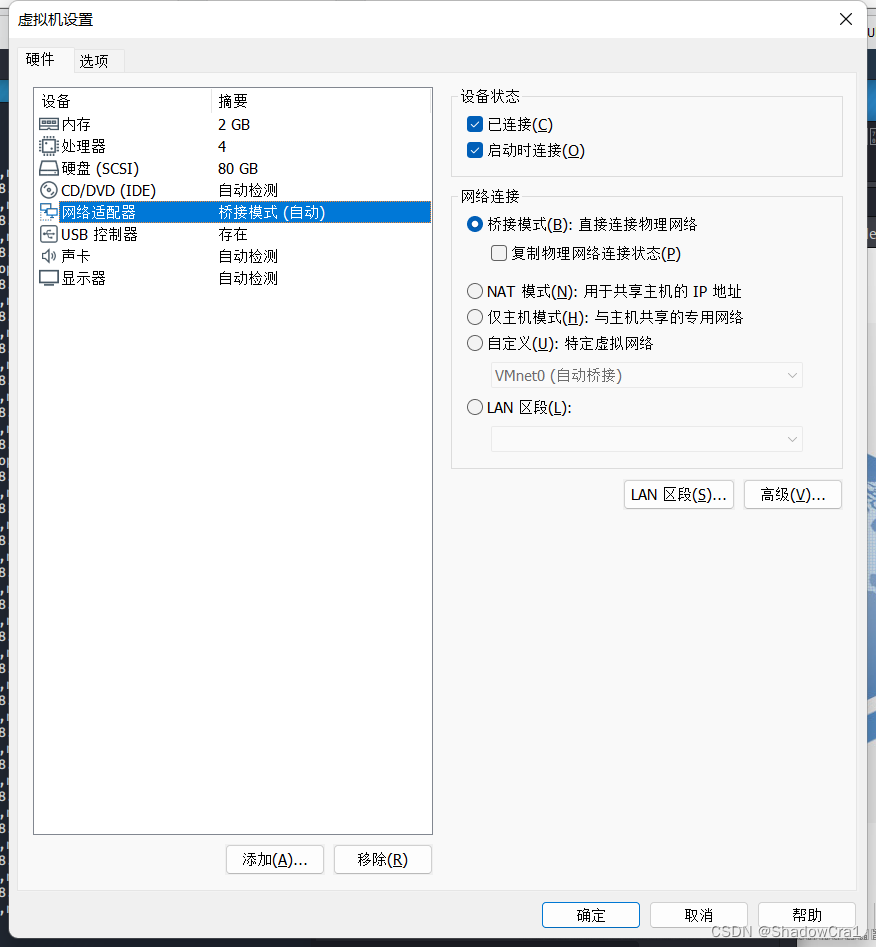876x947 pixels.
Task: Click the CD/DVD (IDE) drive icon
Action: (x=48, y=189)
